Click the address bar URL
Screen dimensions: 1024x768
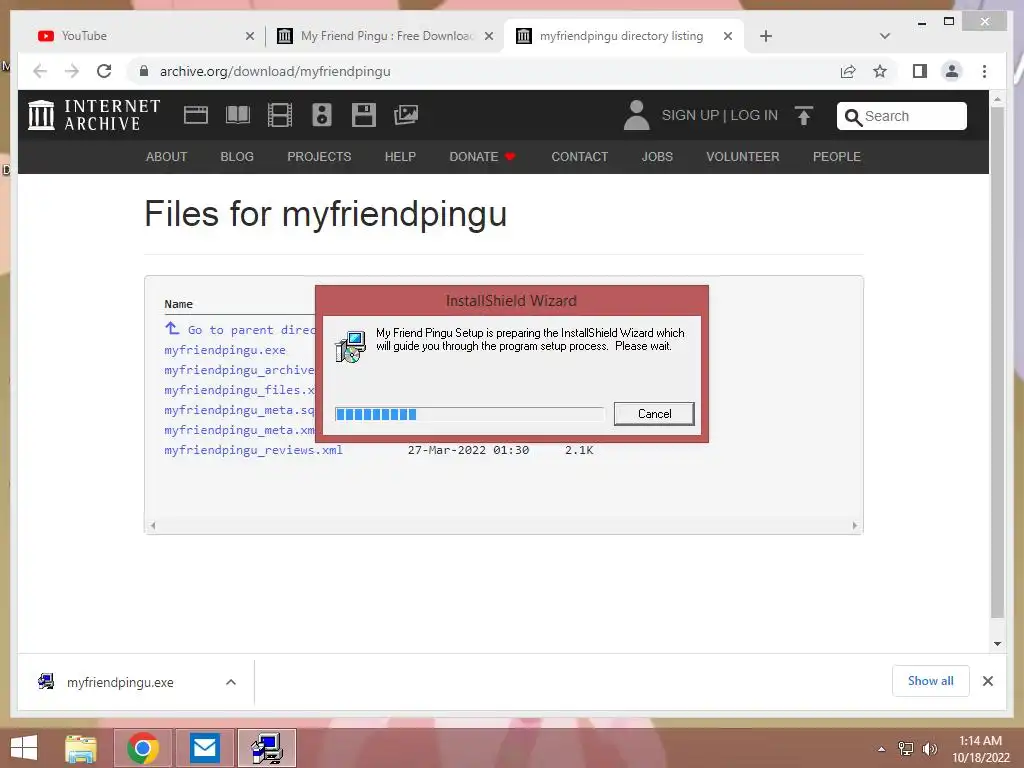(x=275, y=71)
